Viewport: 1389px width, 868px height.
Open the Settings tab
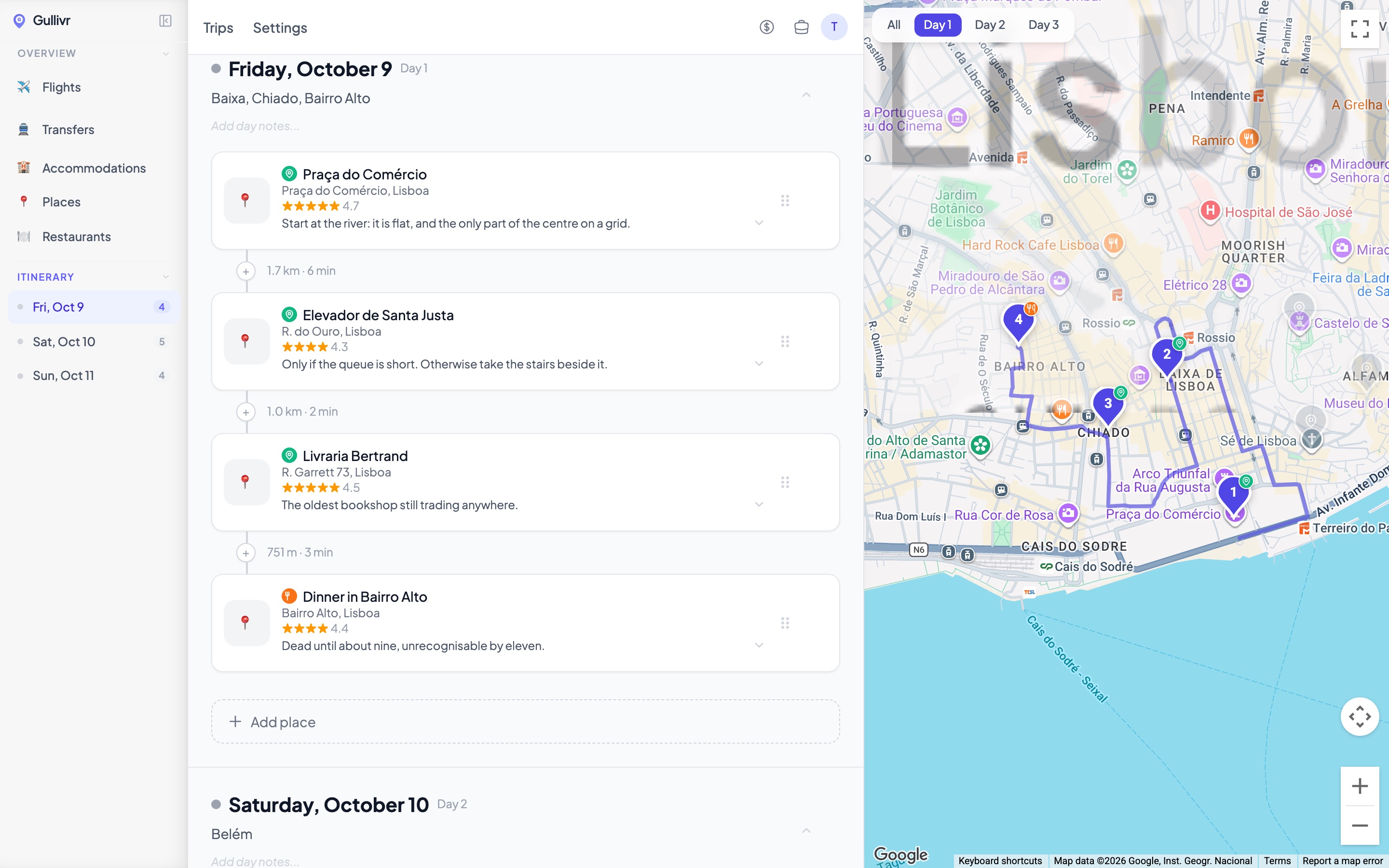tap(280, 27)
